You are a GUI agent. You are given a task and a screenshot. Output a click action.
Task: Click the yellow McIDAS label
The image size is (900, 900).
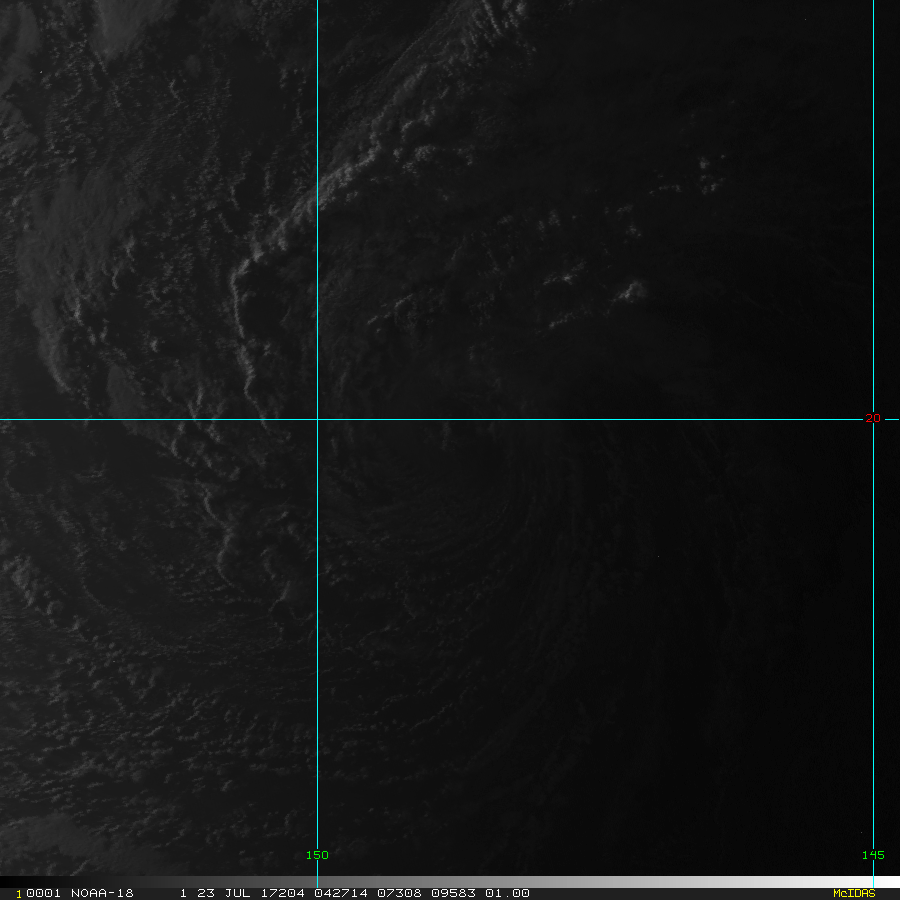[853, 893]
